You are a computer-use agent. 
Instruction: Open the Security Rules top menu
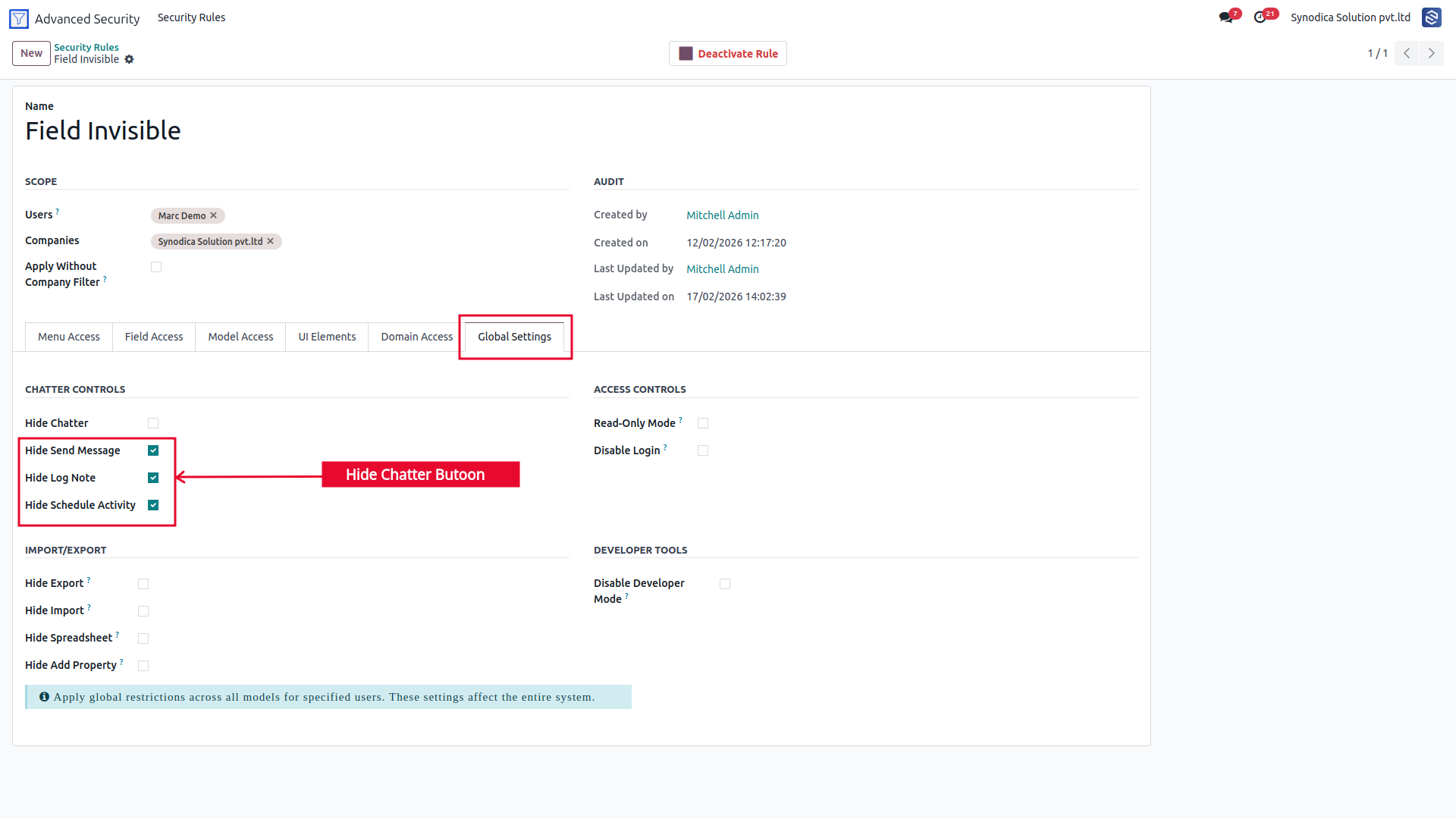(191, 17)
